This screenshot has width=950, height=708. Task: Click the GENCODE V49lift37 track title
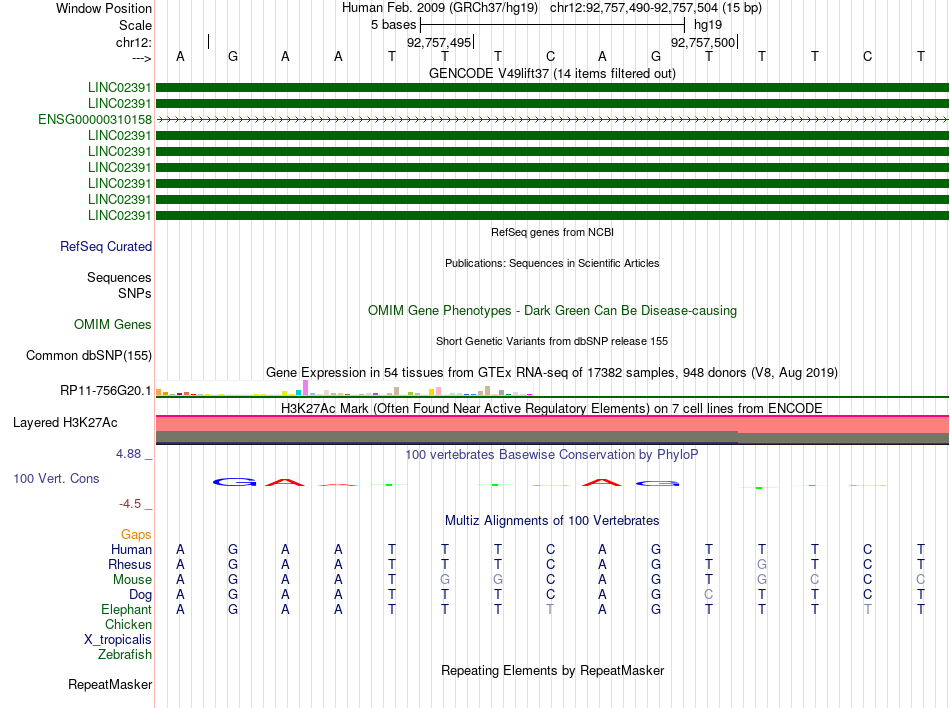pyautogui.click(x=552, y=73)
